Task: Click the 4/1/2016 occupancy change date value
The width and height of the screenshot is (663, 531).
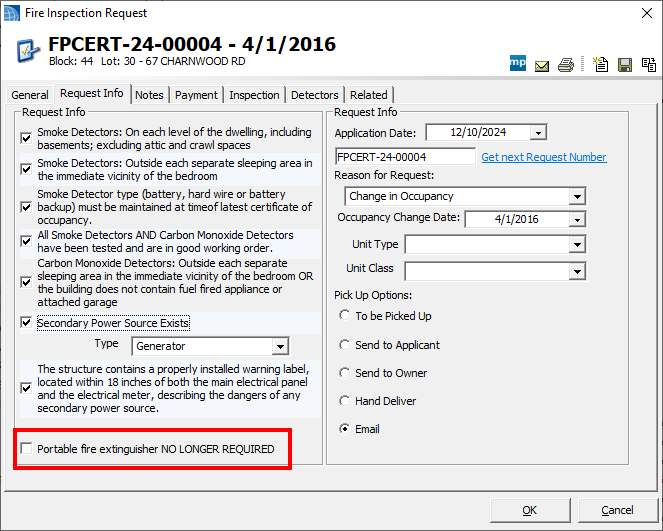Action: [516, 219]
